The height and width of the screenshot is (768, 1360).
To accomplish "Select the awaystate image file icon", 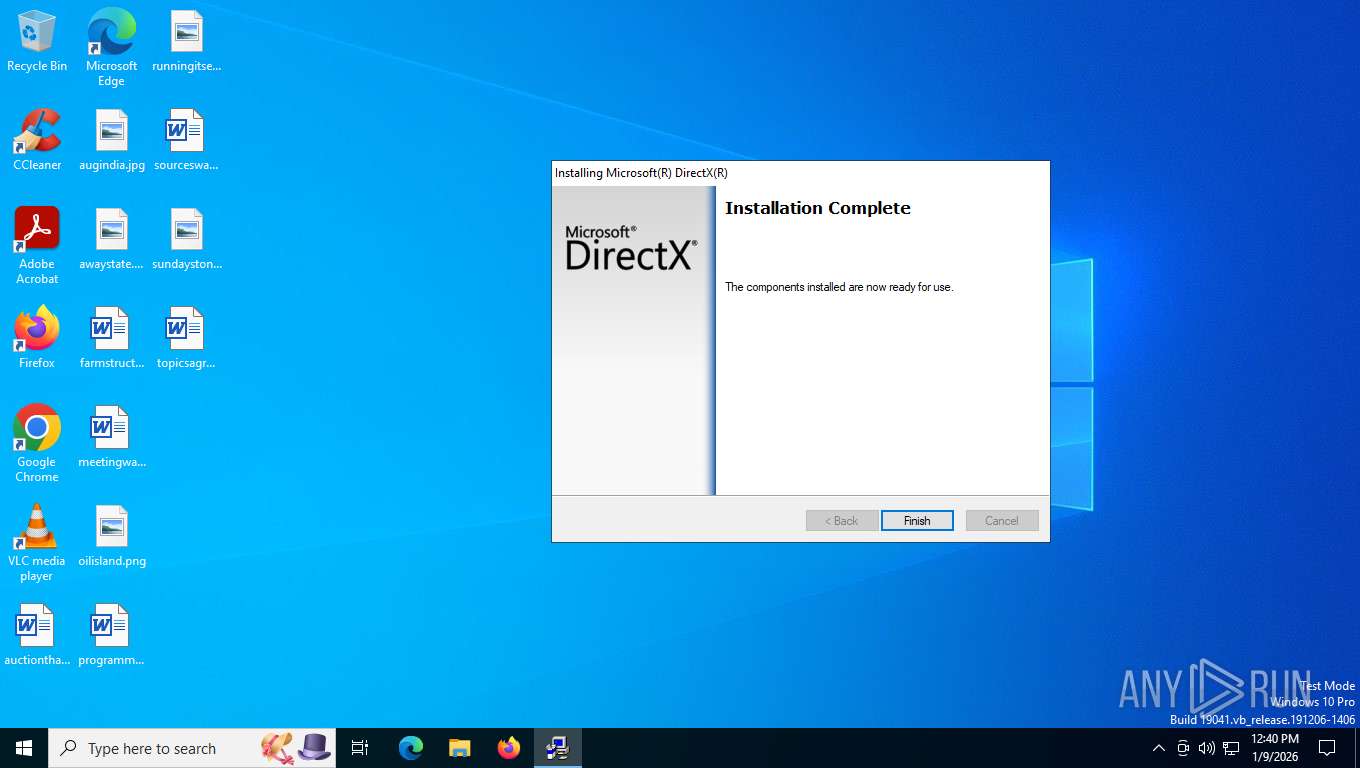I will pos(112,239).
